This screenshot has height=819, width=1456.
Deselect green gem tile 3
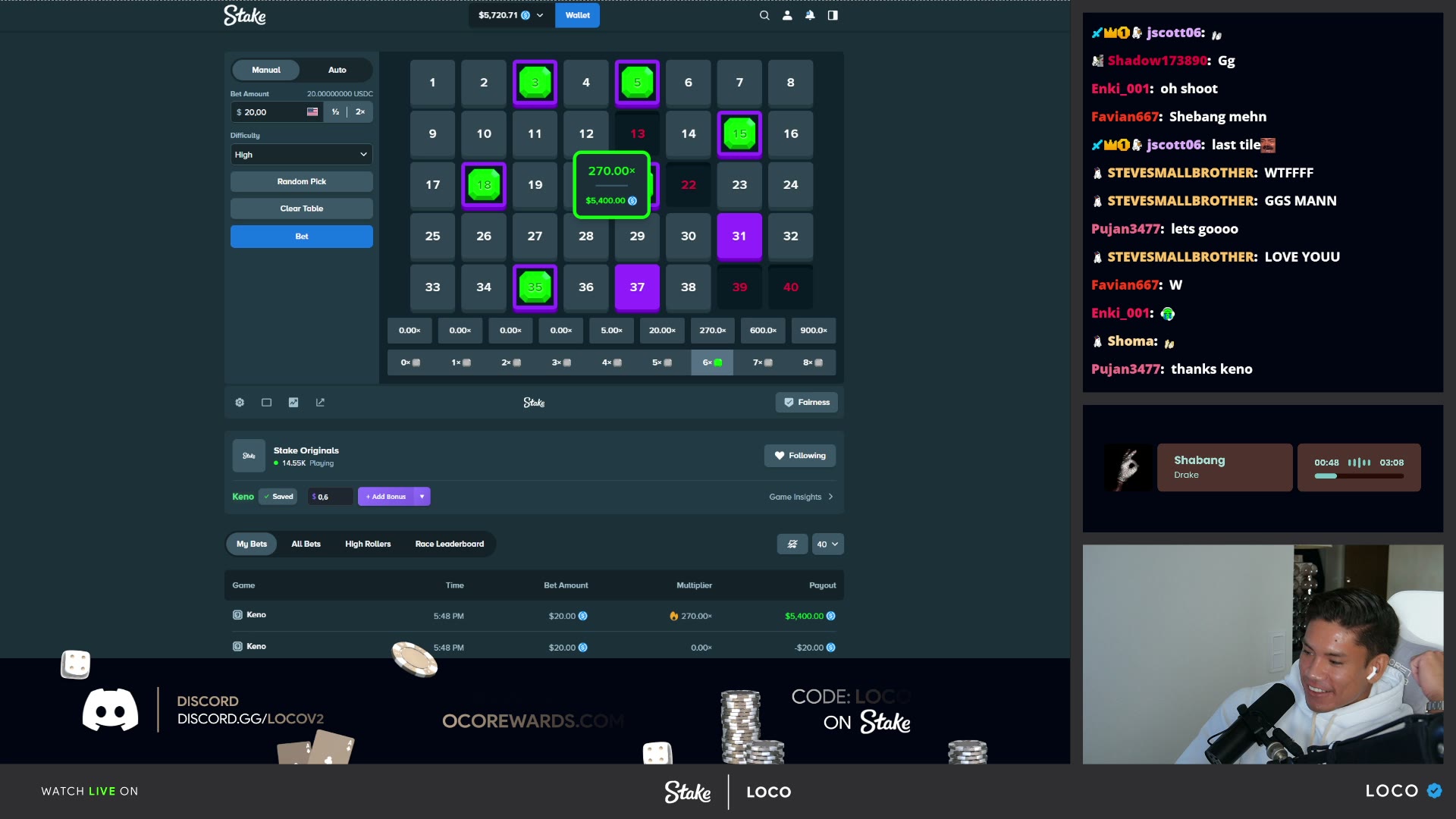click(535, 83)
